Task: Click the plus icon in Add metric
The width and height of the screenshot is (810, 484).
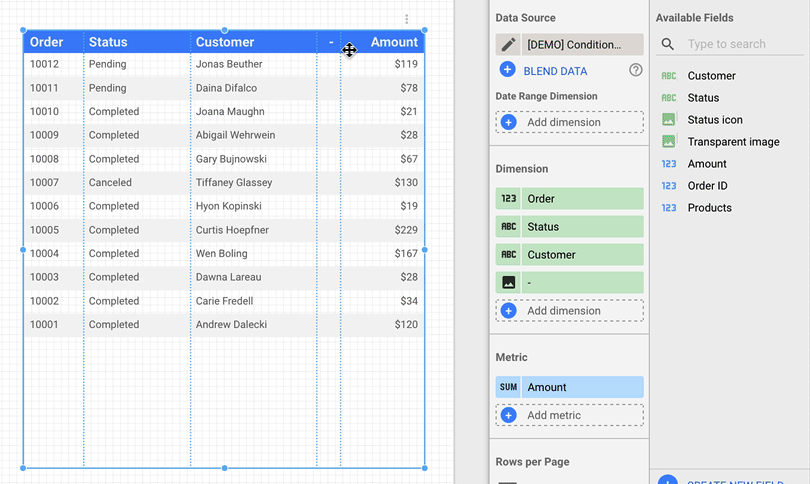Action: (x=508, y=415)
